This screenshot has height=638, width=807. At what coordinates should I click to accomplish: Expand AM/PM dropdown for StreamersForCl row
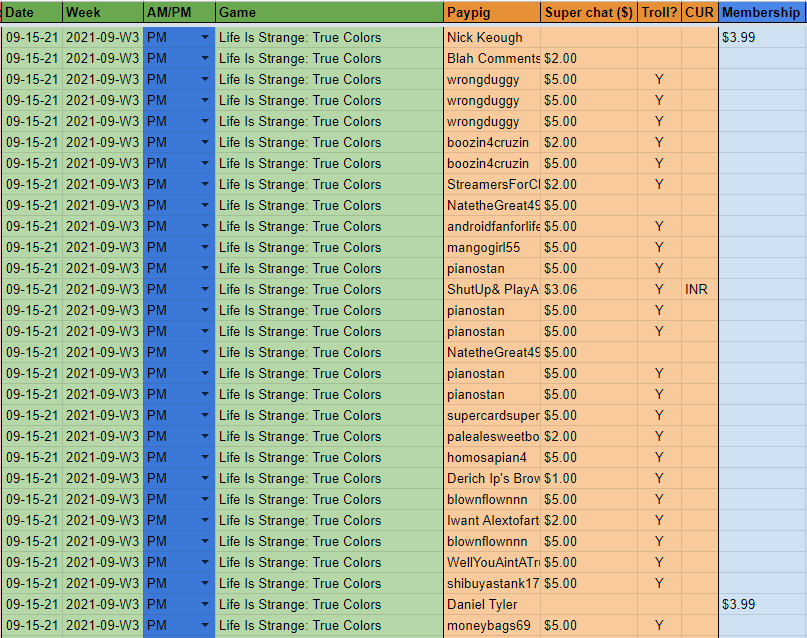[x=205, y=184]
